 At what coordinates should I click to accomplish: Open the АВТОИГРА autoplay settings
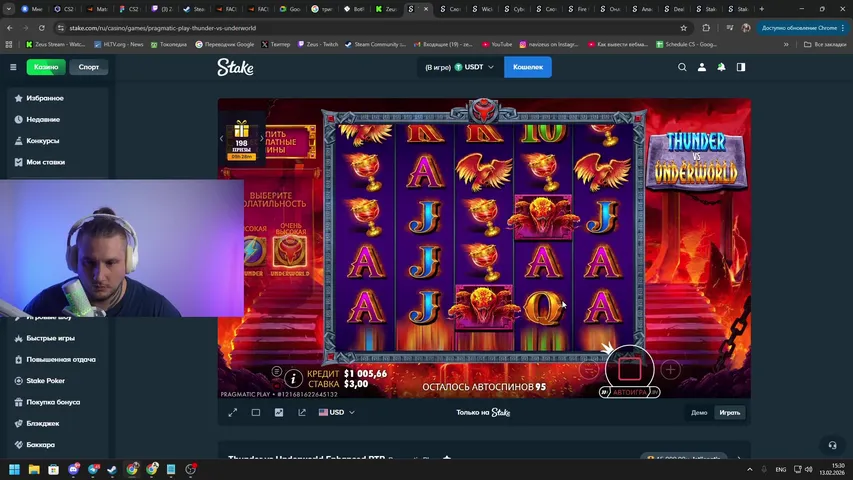click(x=630, y=392)
